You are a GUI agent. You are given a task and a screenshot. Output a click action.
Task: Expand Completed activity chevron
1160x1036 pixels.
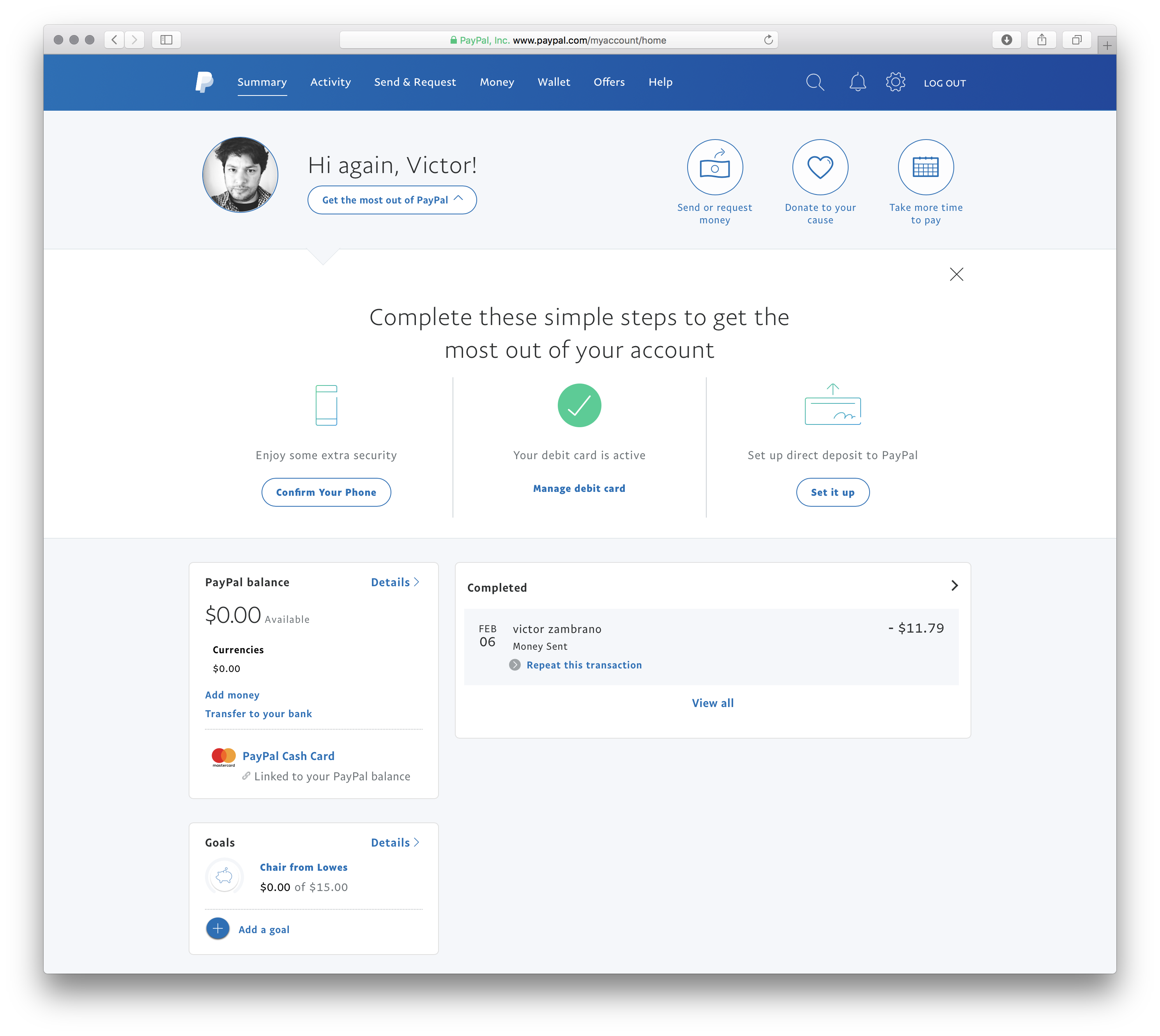pyautogui.click(x=955, y=585)
